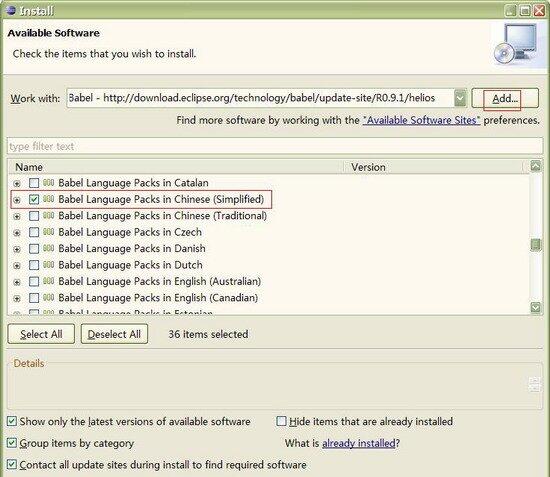Uncheck Babel Language Packs in Chinese (Simplified)
550x477 pixels.
pyautogui.click(x=34, y=199)
